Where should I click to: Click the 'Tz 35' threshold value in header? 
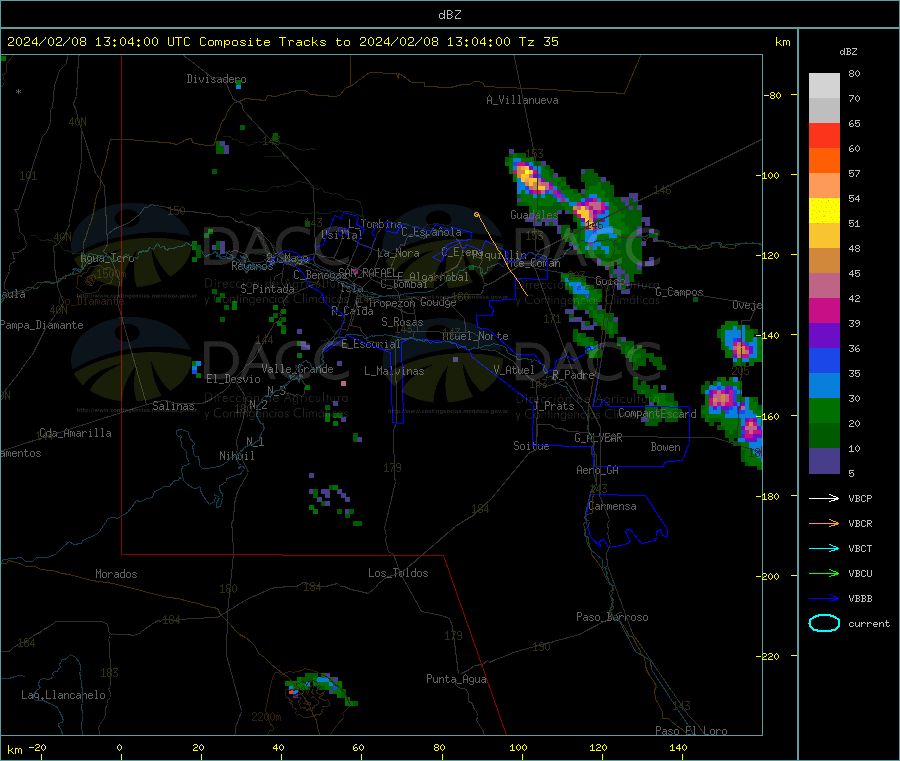coord(538,42)
